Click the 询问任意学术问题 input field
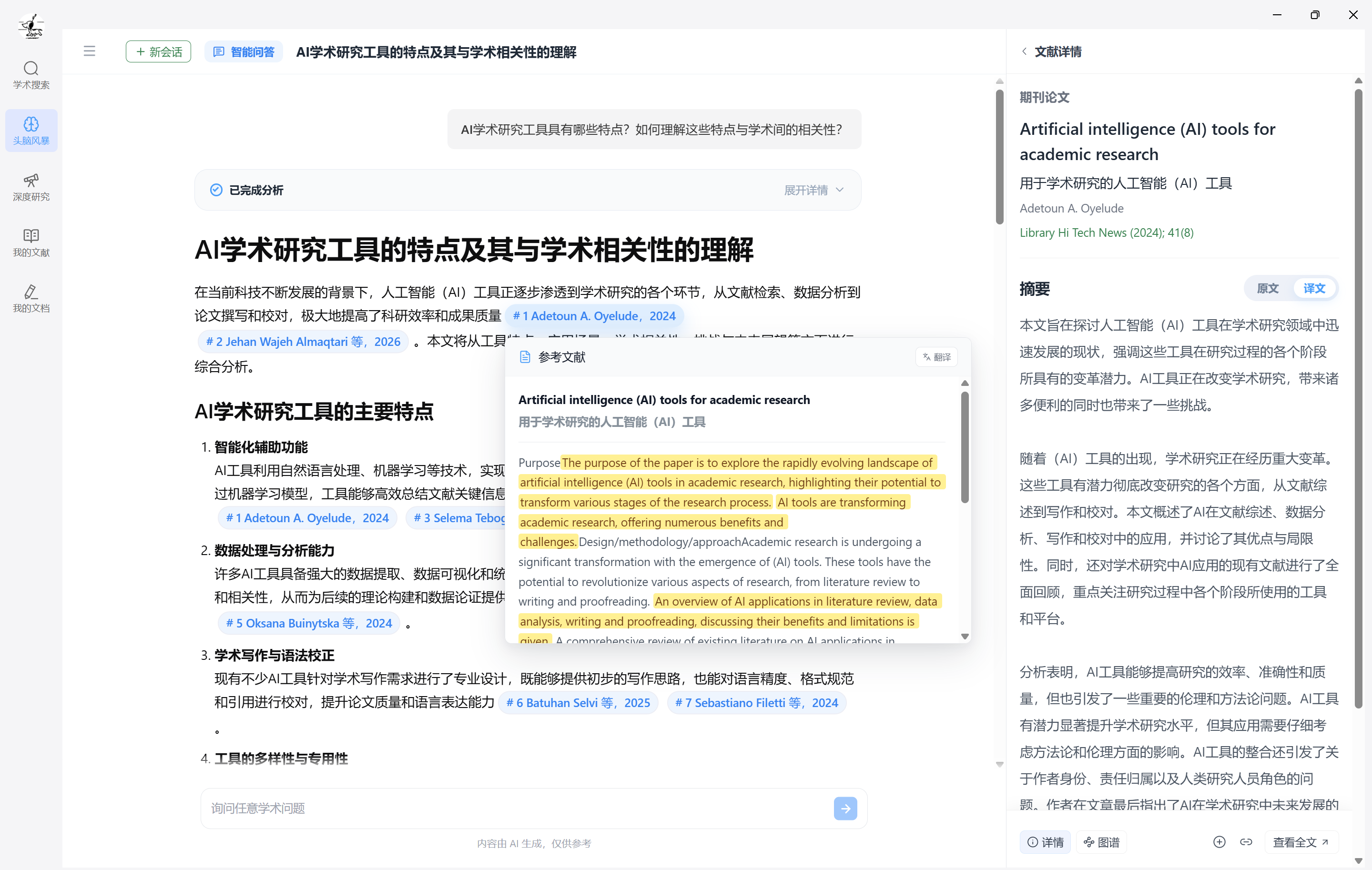The height and width of the screenshot is (870, 1372). tap(513, 808)
